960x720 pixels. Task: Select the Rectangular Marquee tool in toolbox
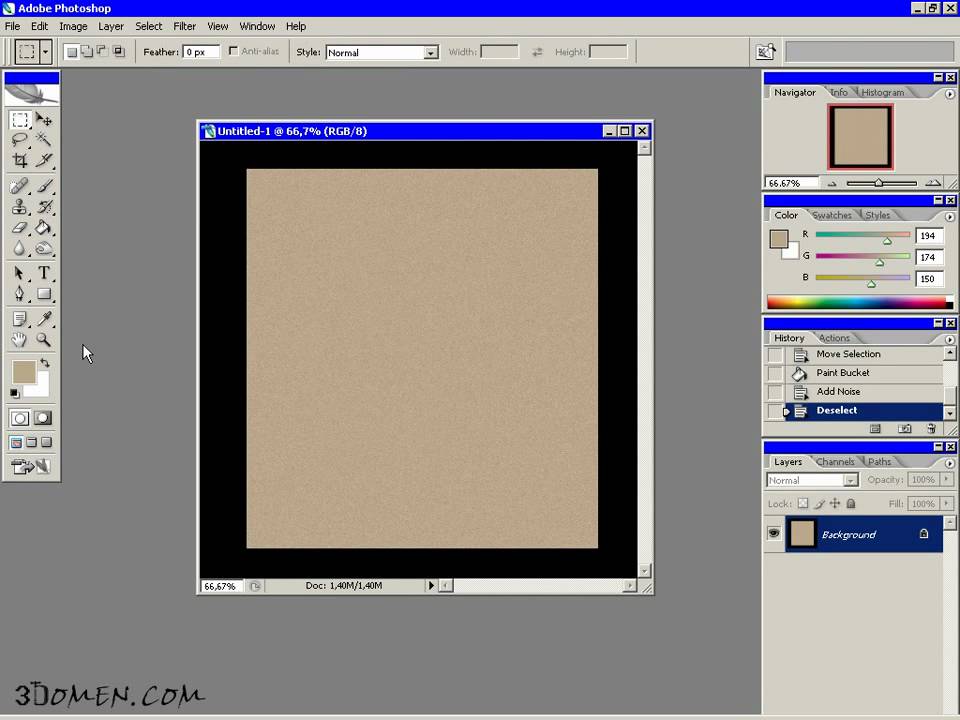click(20, 119)
